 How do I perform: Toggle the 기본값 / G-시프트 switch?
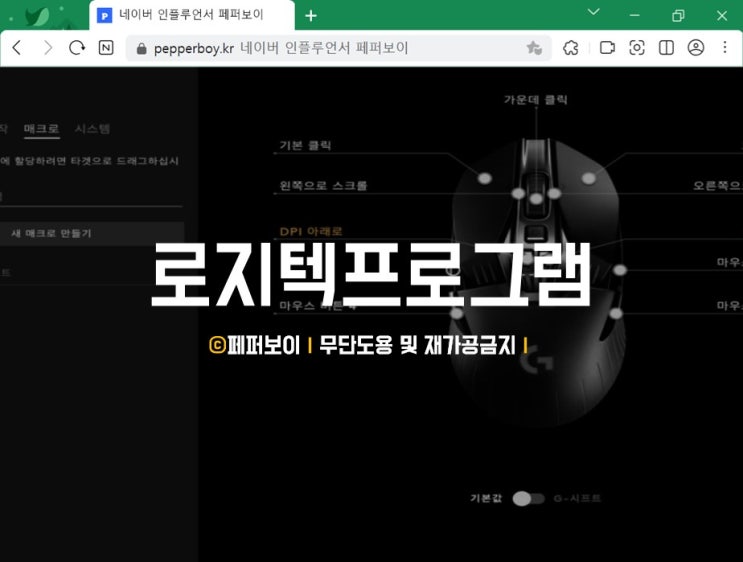pyautogui.click(x=528, y=499)
